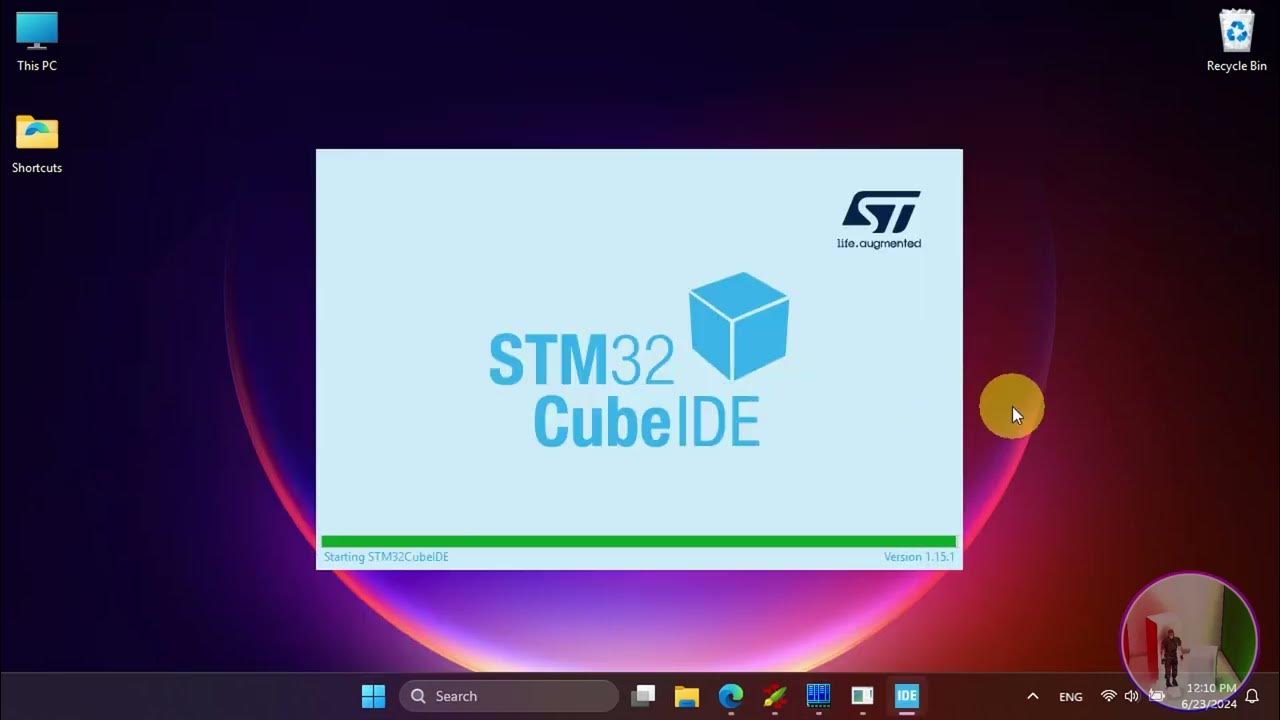Open the Shortcuts folder on desktop
This screenshot has height=720, width=1280.
click(x=37, y=144)
